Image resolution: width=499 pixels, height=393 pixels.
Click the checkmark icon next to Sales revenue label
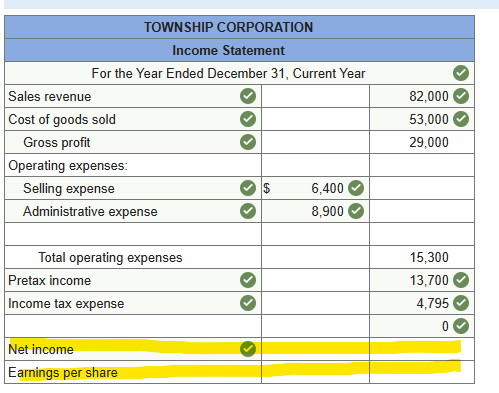248,96
